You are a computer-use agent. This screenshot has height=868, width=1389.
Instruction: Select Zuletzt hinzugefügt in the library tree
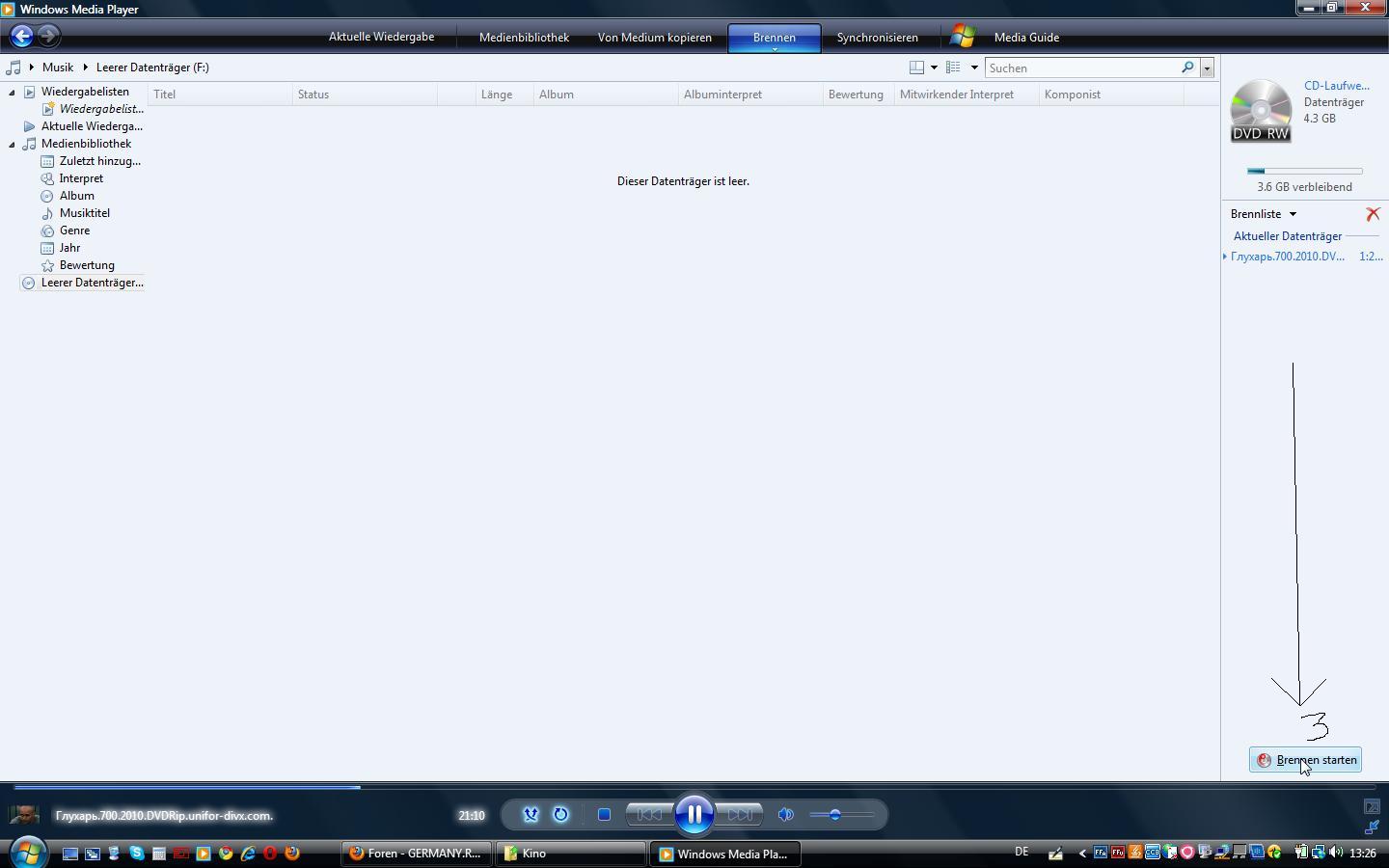pos(99,161)
